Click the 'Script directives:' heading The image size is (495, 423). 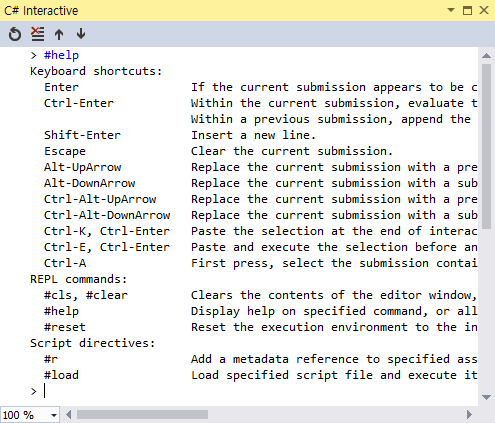(93, 343)
